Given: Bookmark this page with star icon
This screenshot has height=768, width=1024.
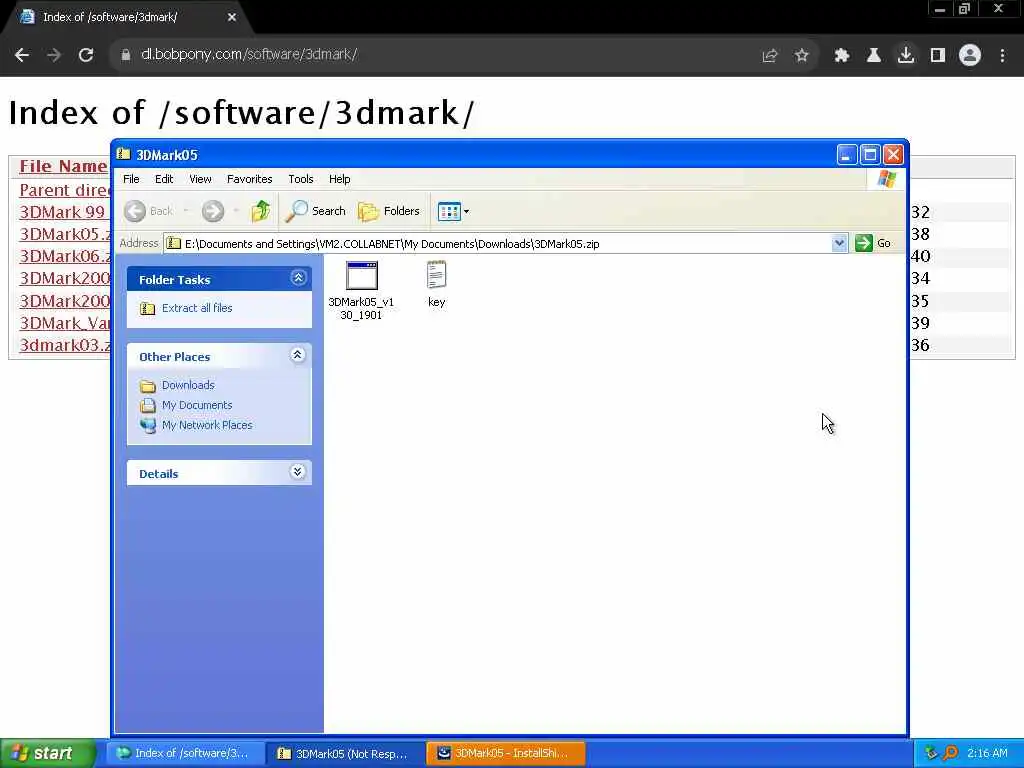Looking at the screenshot, I should 801,56.
